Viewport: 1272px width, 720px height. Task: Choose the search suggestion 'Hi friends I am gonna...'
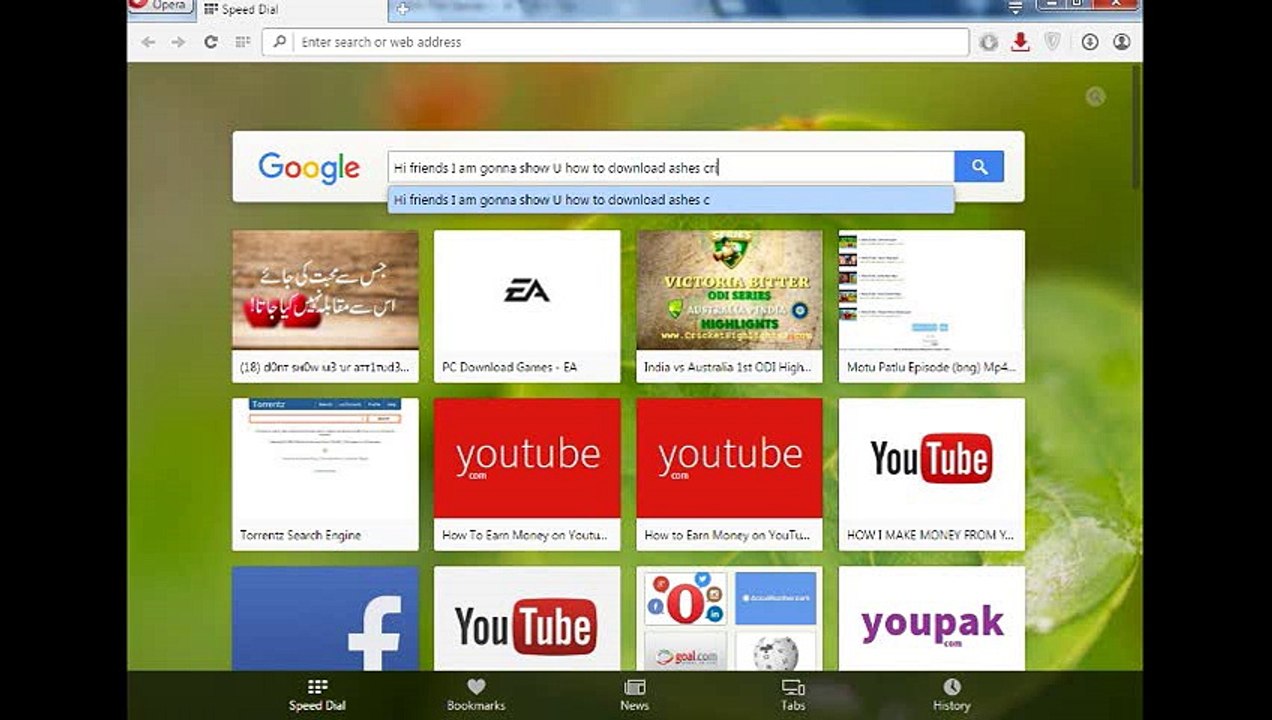671,200
